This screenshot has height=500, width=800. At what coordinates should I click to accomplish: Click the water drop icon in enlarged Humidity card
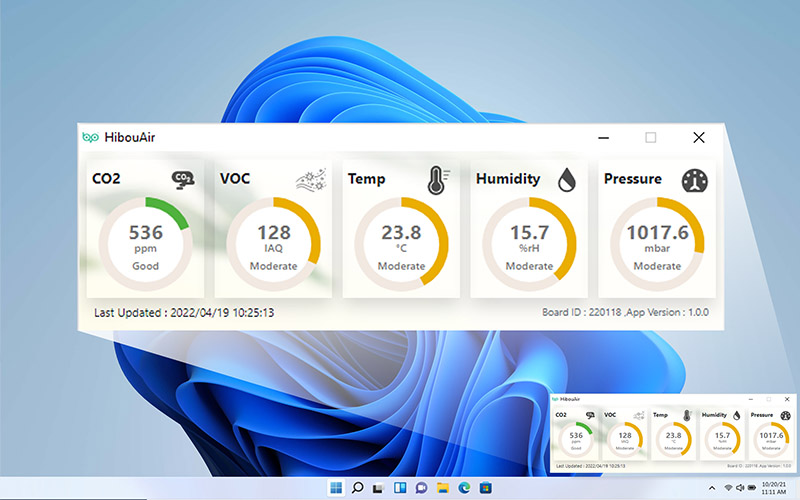click(566, 180)
